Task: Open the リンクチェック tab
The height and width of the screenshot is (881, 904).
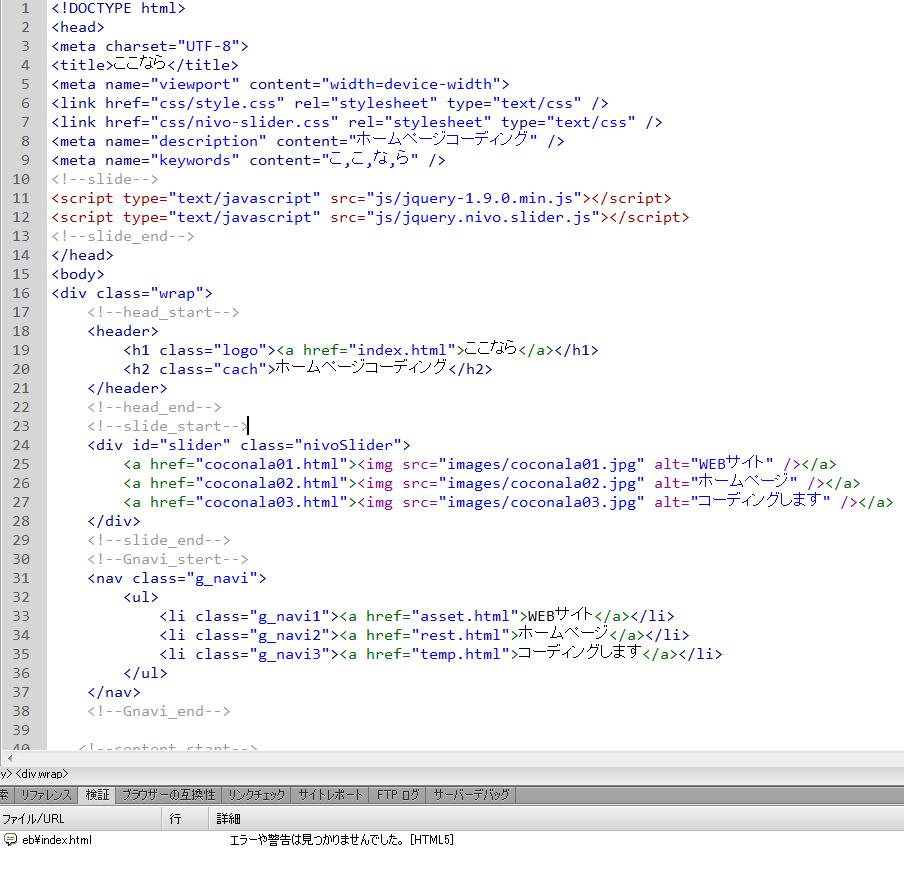Action: (256, 795)
